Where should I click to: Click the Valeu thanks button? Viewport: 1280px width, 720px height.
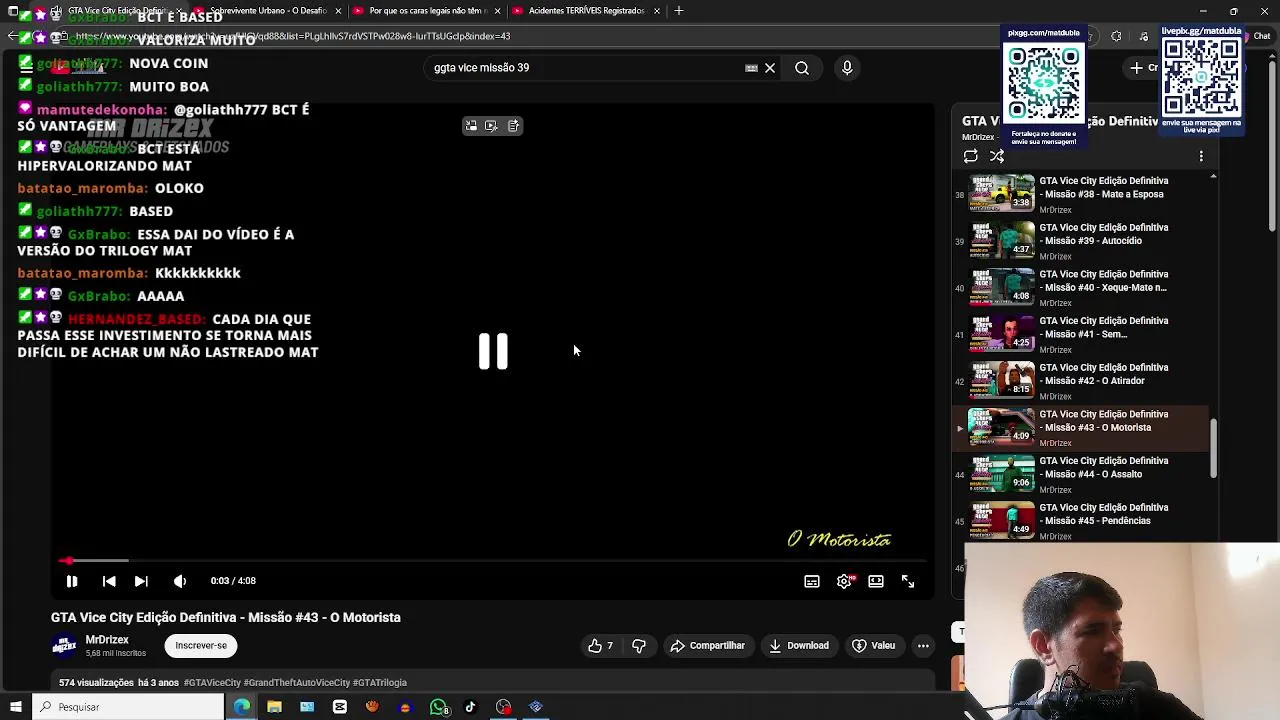(x=874, y=646)
